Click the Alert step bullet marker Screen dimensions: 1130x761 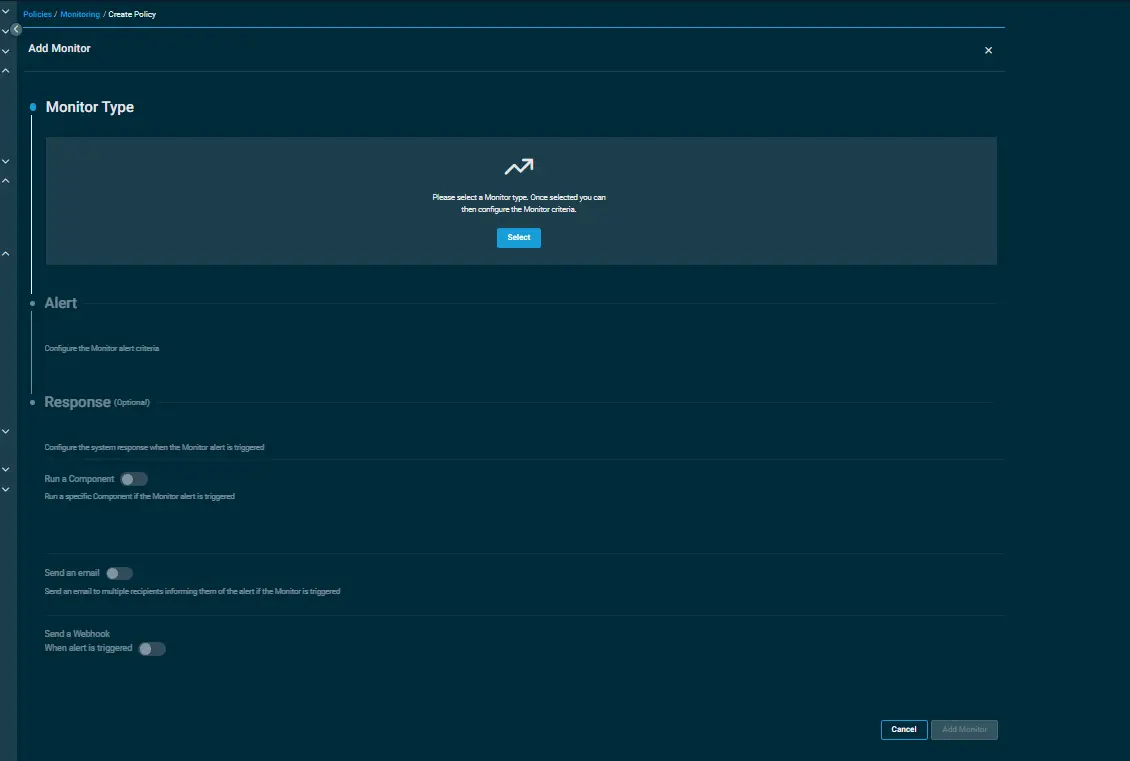[x=33, y=303]
